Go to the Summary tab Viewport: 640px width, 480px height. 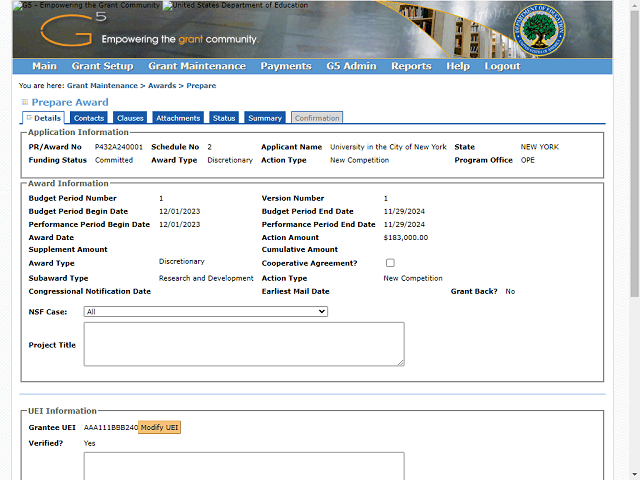click(265, 118)
